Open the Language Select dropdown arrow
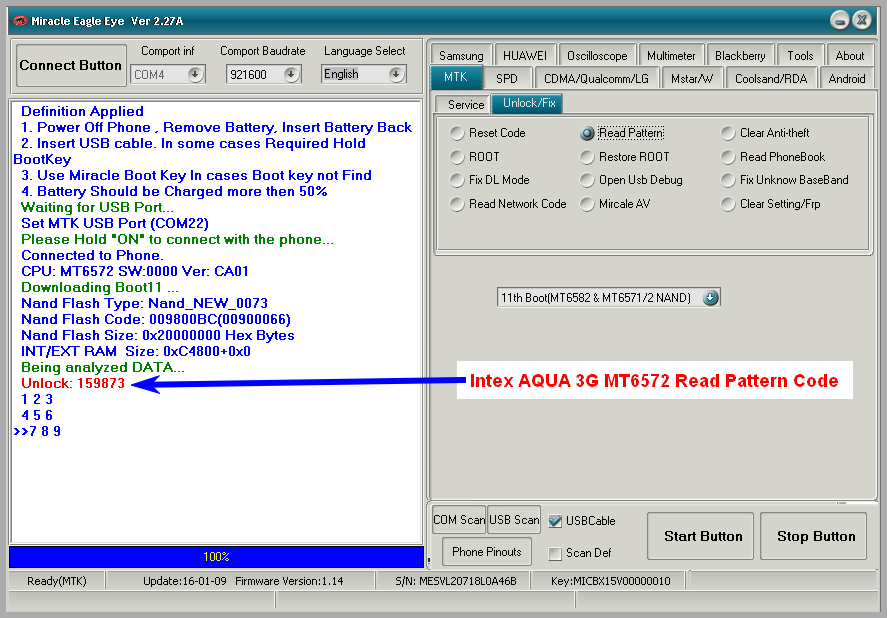 click(x=396, y=74)
